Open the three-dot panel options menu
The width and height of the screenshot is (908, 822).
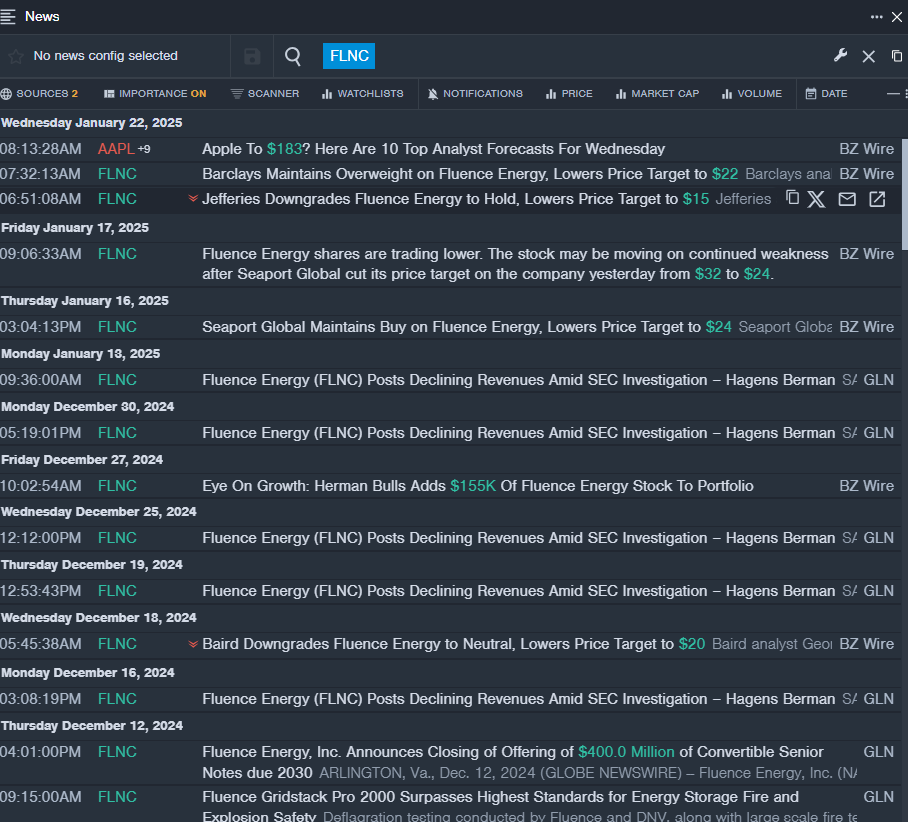click(x=876, y=16)
